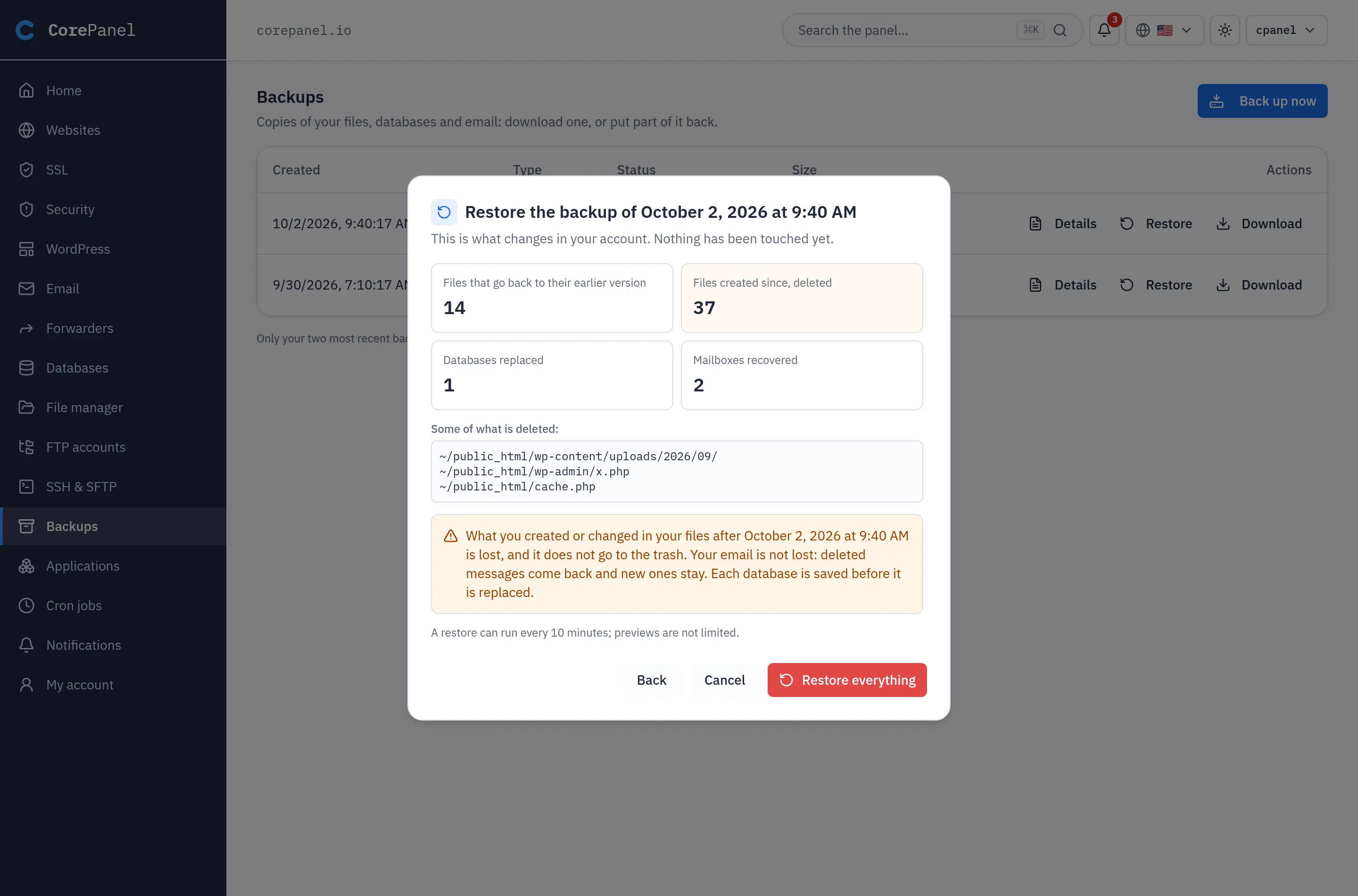1358x896 pixels.
Task: Open the language flag dropdown
Action: (1164, 30)
